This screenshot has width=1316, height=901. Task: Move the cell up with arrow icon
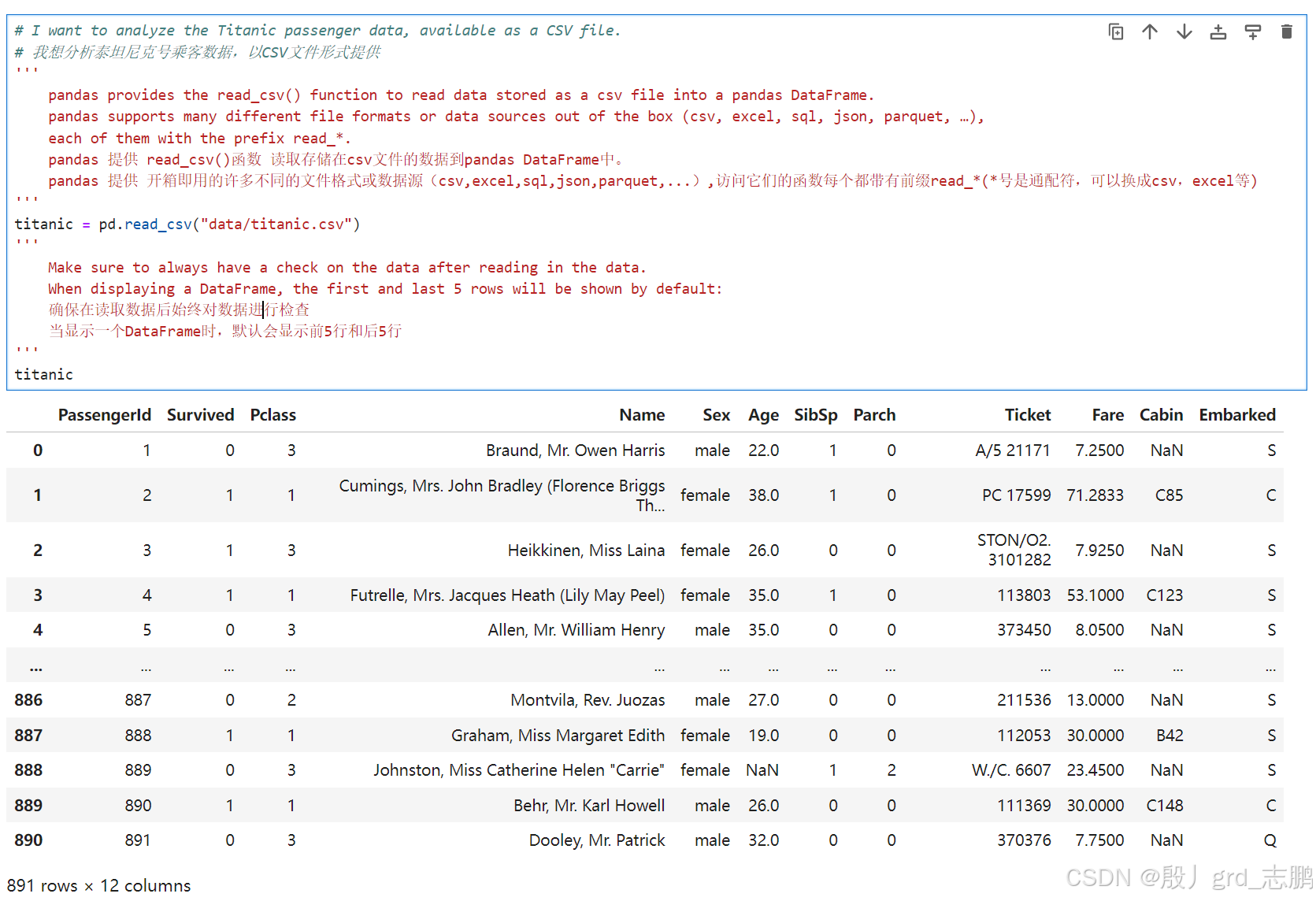pos(1150,32)
